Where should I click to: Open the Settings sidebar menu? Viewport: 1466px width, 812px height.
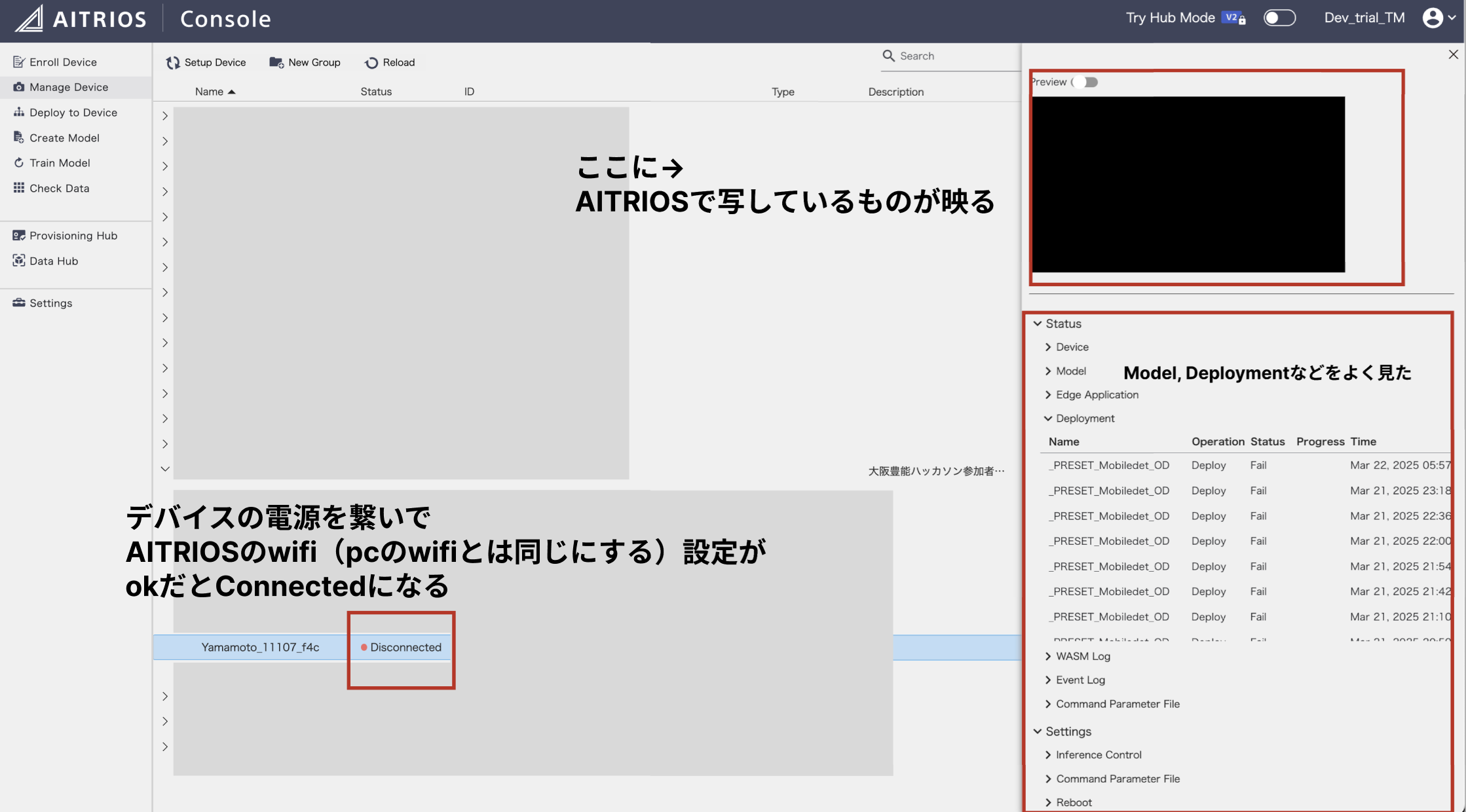pyautogui.click(x=50, y=303)
